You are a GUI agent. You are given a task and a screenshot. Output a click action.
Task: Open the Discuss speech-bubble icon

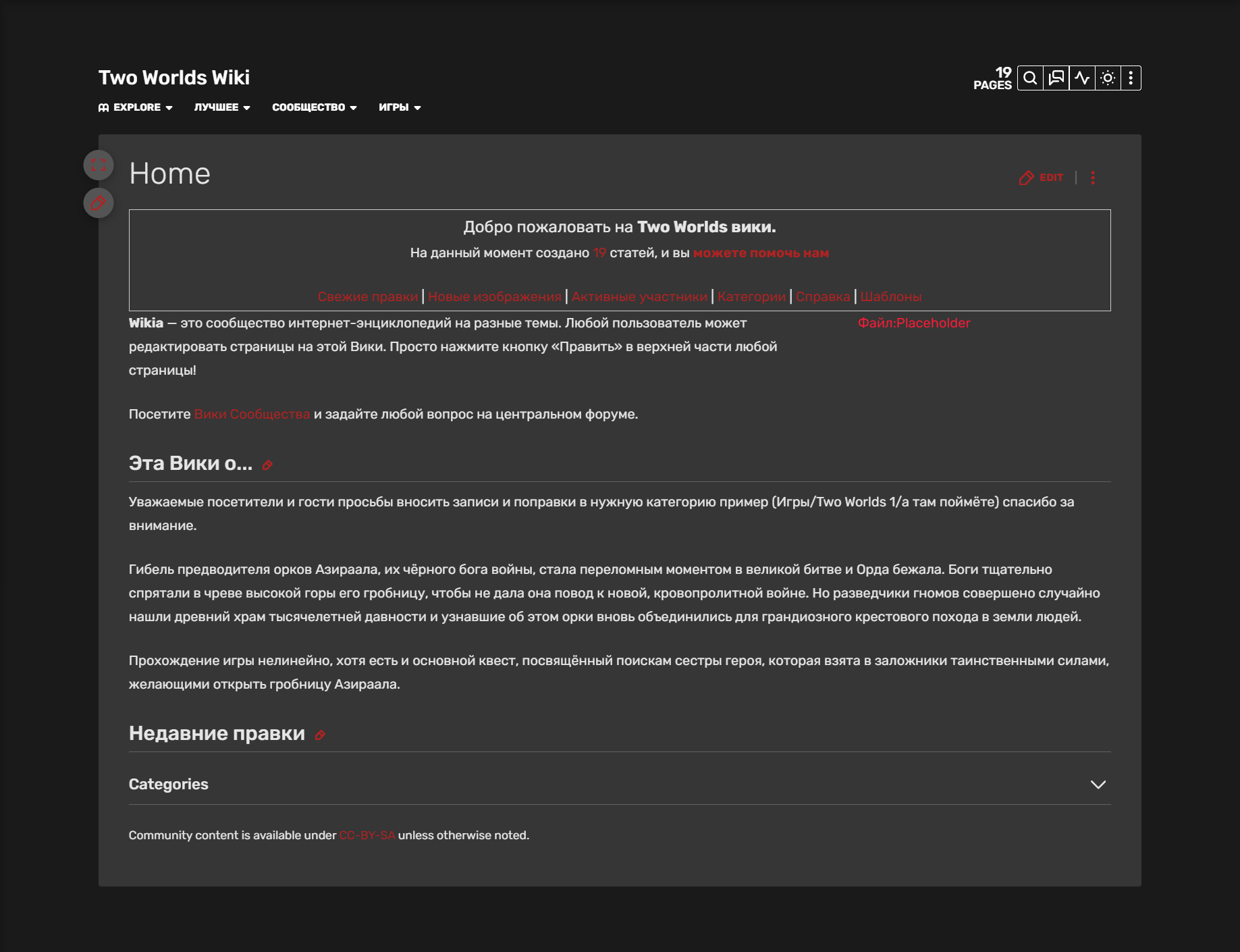click(1056, 78)
